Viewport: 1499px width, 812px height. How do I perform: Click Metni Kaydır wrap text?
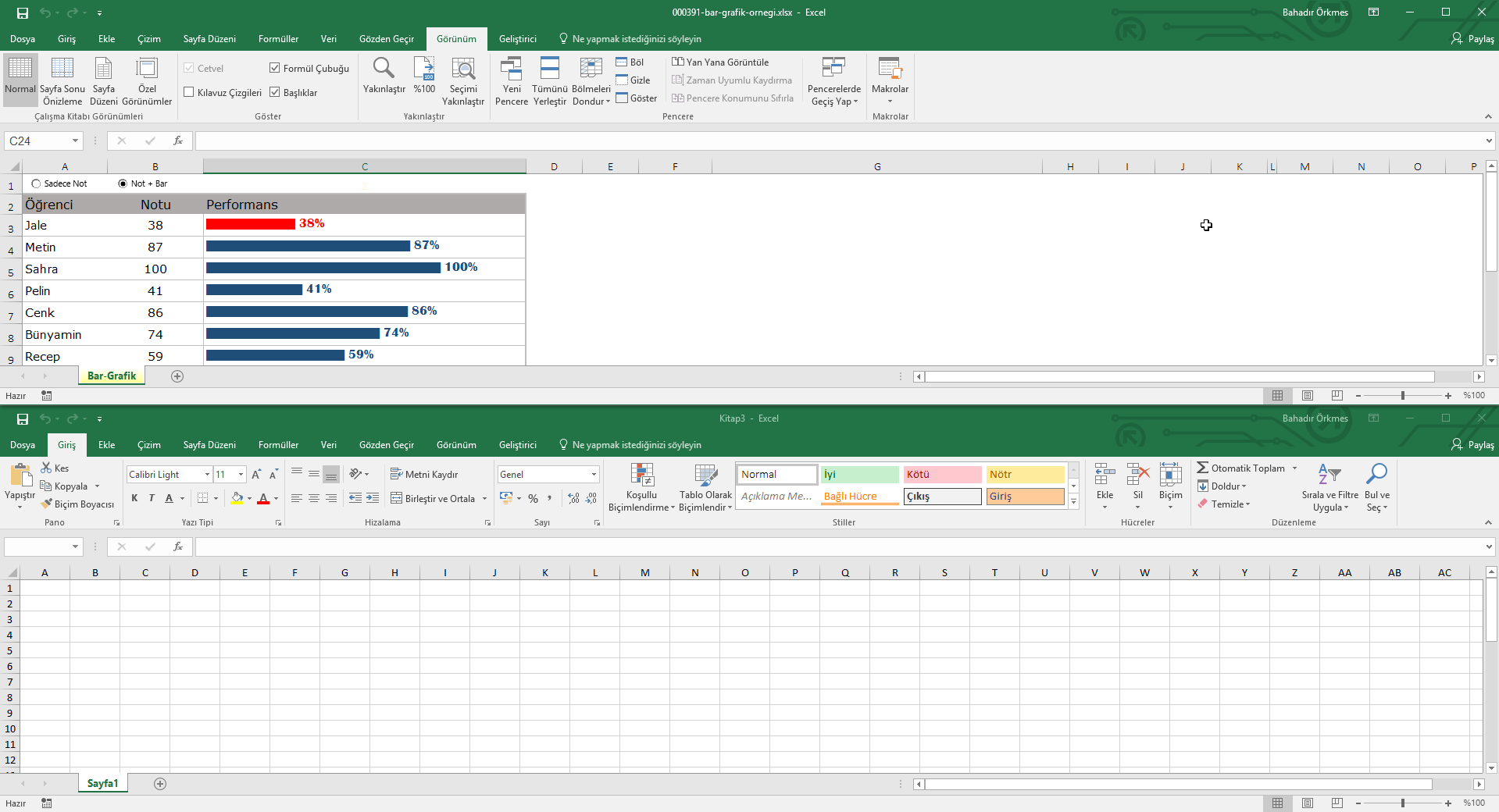424,474
